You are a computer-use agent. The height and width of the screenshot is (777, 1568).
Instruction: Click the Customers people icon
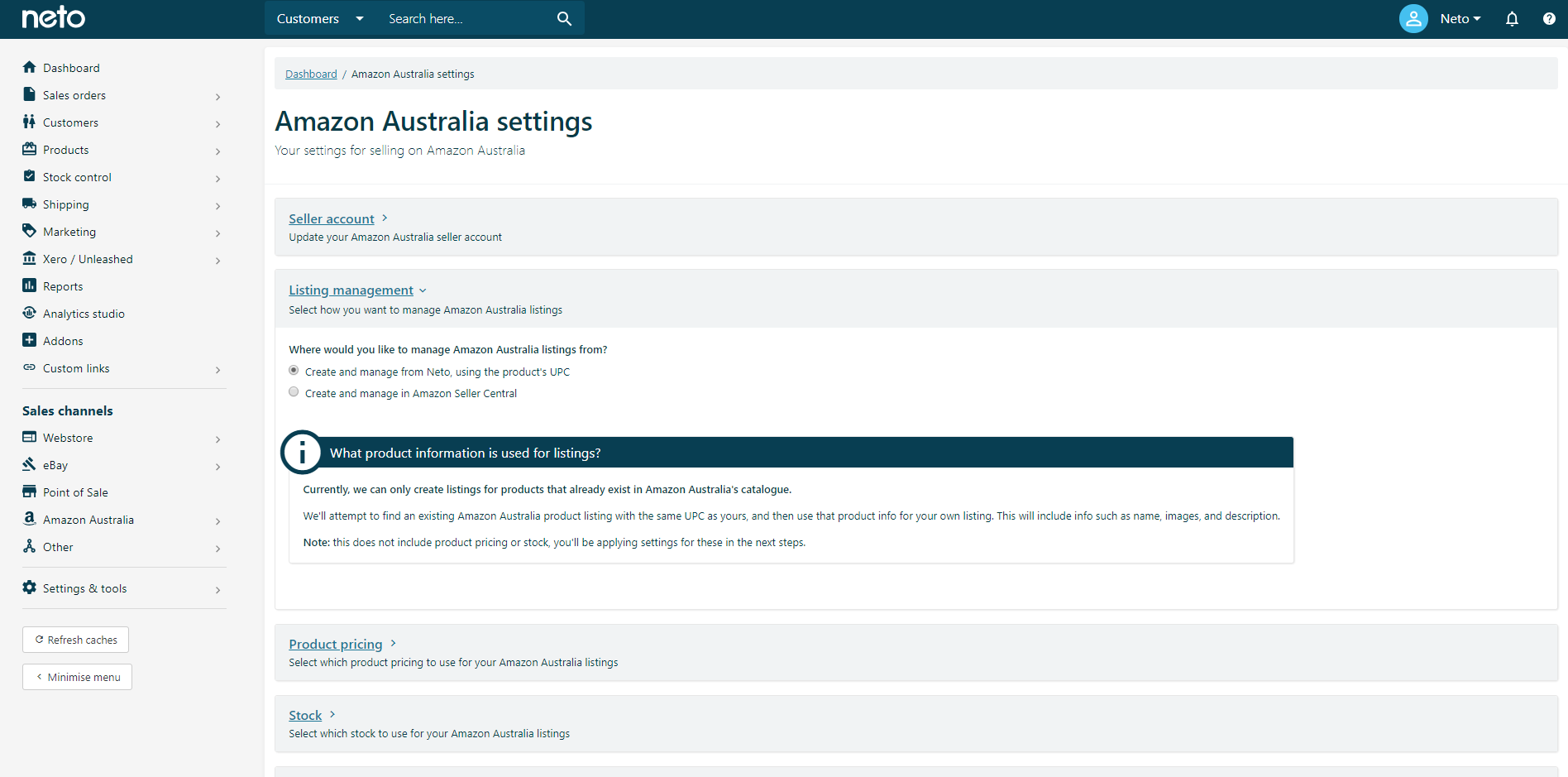pyautogui.click(x=30, y=122)
